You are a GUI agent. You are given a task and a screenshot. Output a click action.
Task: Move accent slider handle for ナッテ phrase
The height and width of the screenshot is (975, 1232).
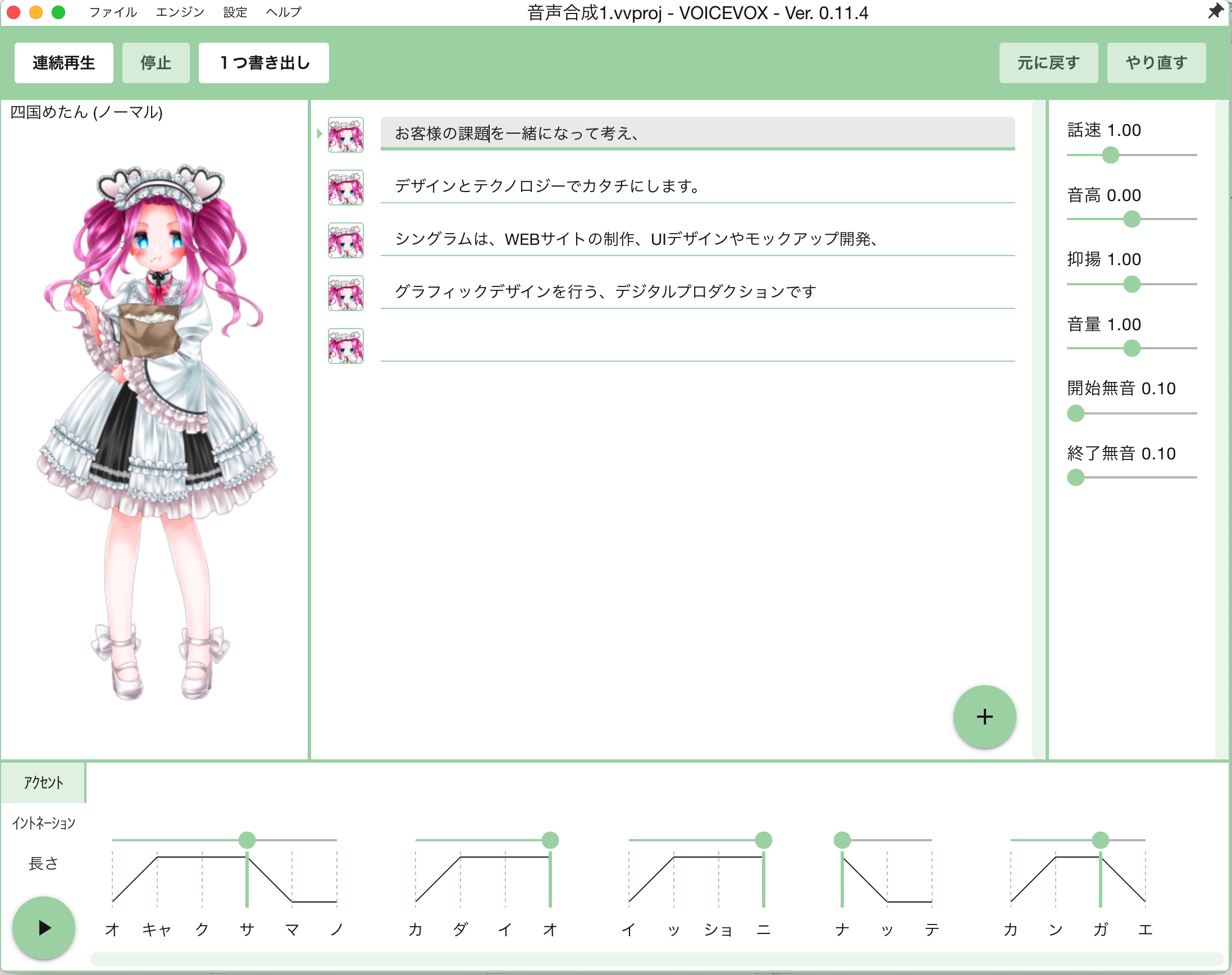click(x=842, y=840)
